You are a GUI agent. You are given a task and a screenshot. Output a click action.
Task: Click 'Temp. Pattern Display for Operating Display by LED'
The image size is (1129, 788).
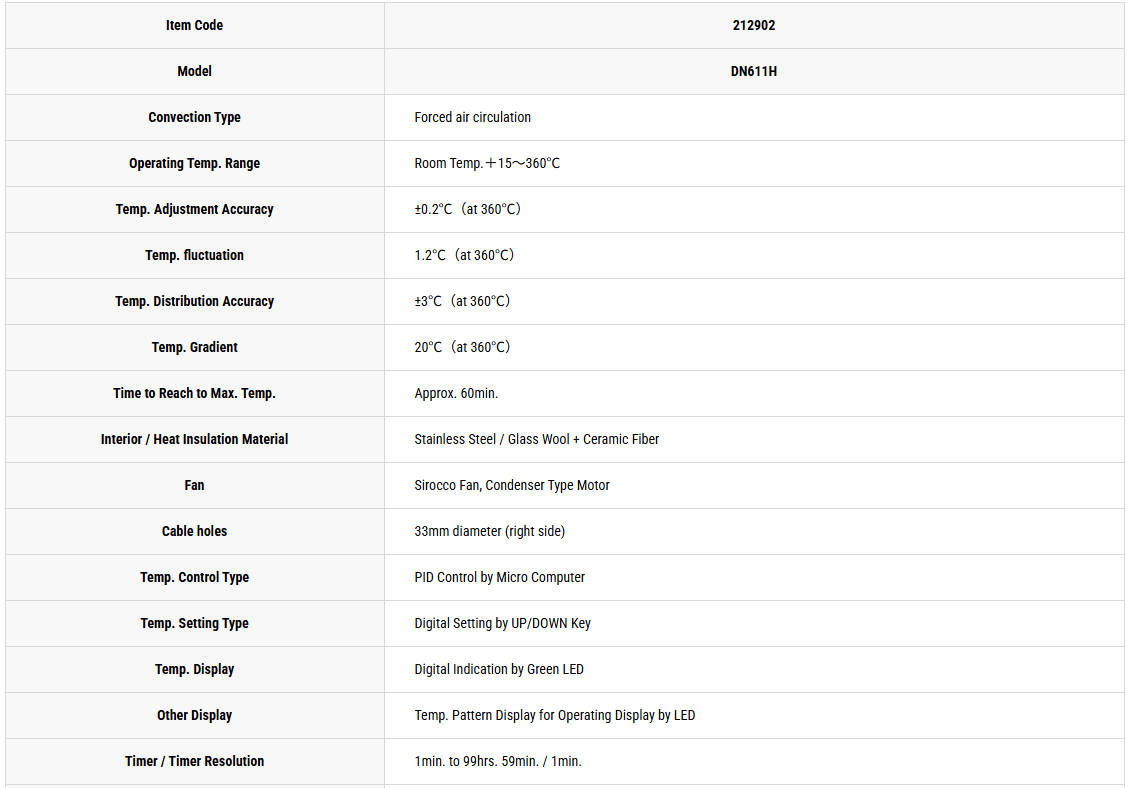554,716
